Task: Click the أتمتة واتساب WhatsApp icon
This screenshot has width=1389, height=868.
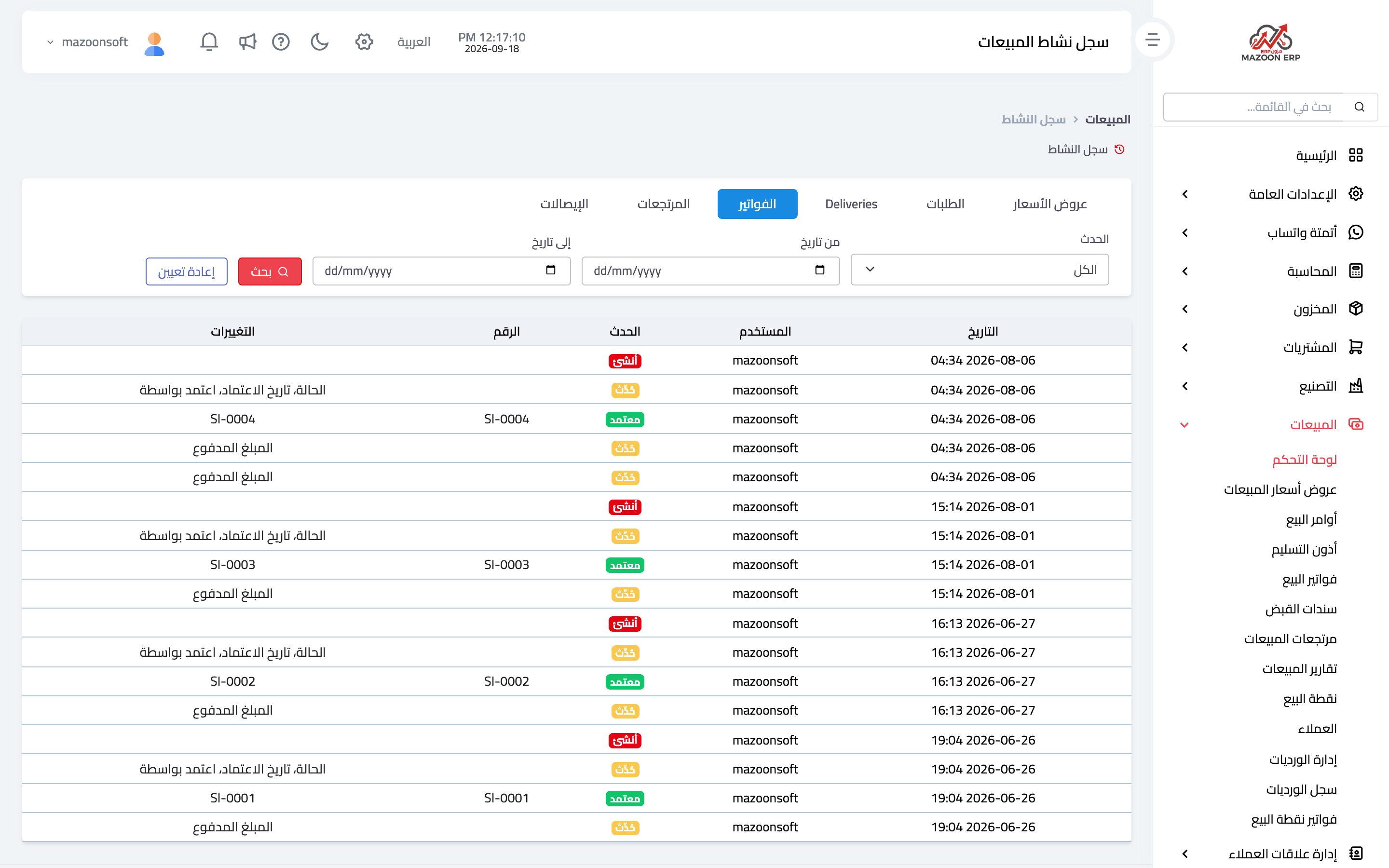Action: pos(1356,232)
